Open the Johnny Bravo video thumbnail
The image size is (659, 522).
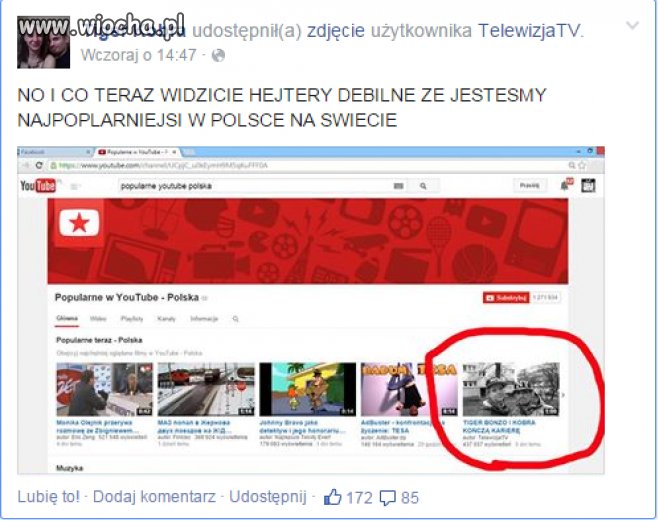pos(308,390)
